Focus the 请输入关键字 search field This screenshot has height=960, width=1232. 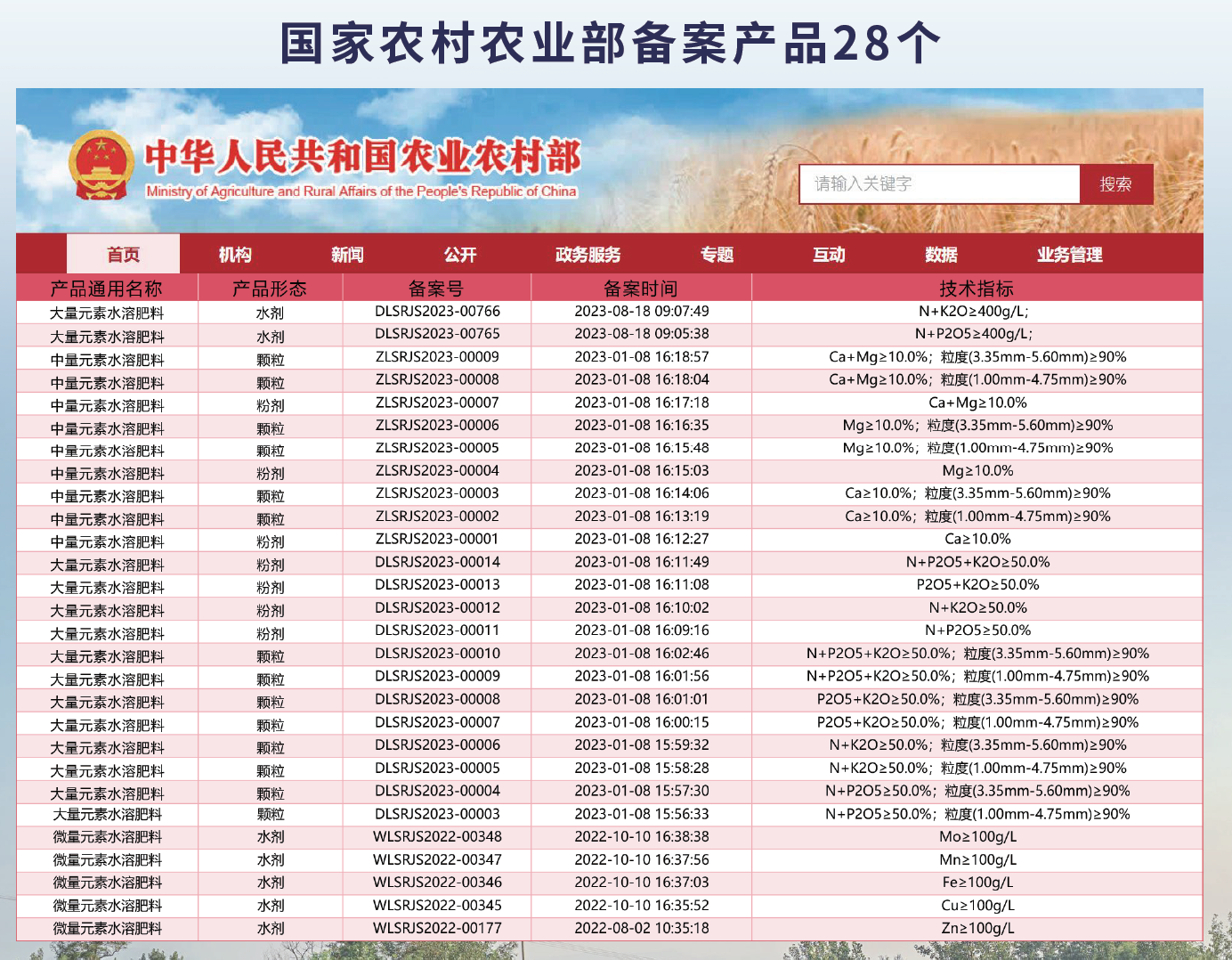click(939, 184)
